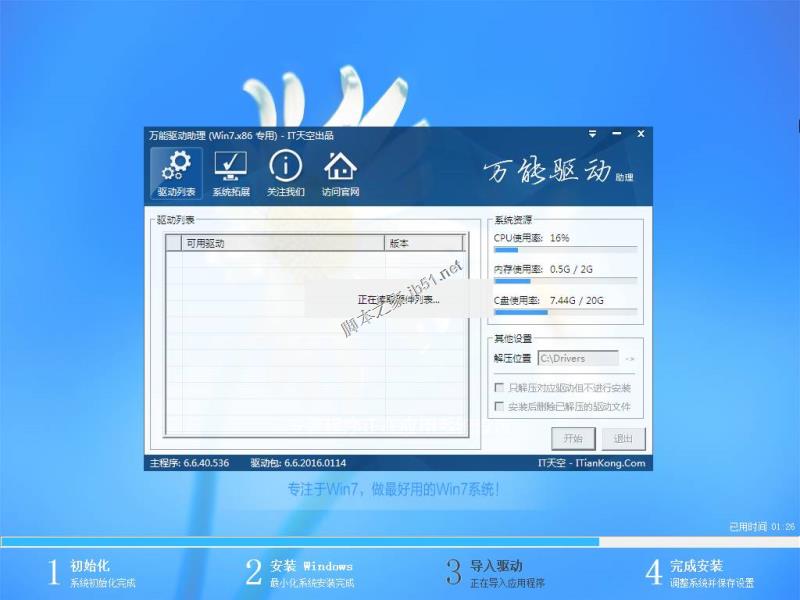800x600 pixels.
Task: Open the 驱动列表 gear icon tab
Action: click(177, 173)
